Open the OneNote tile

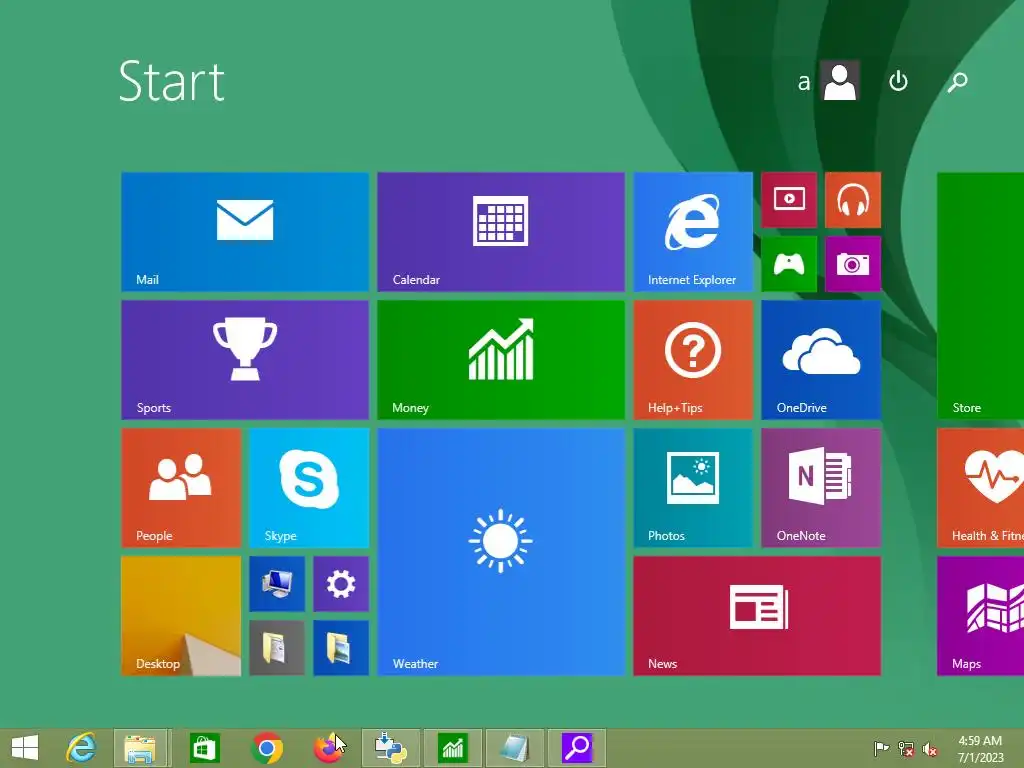click(821, 488)
